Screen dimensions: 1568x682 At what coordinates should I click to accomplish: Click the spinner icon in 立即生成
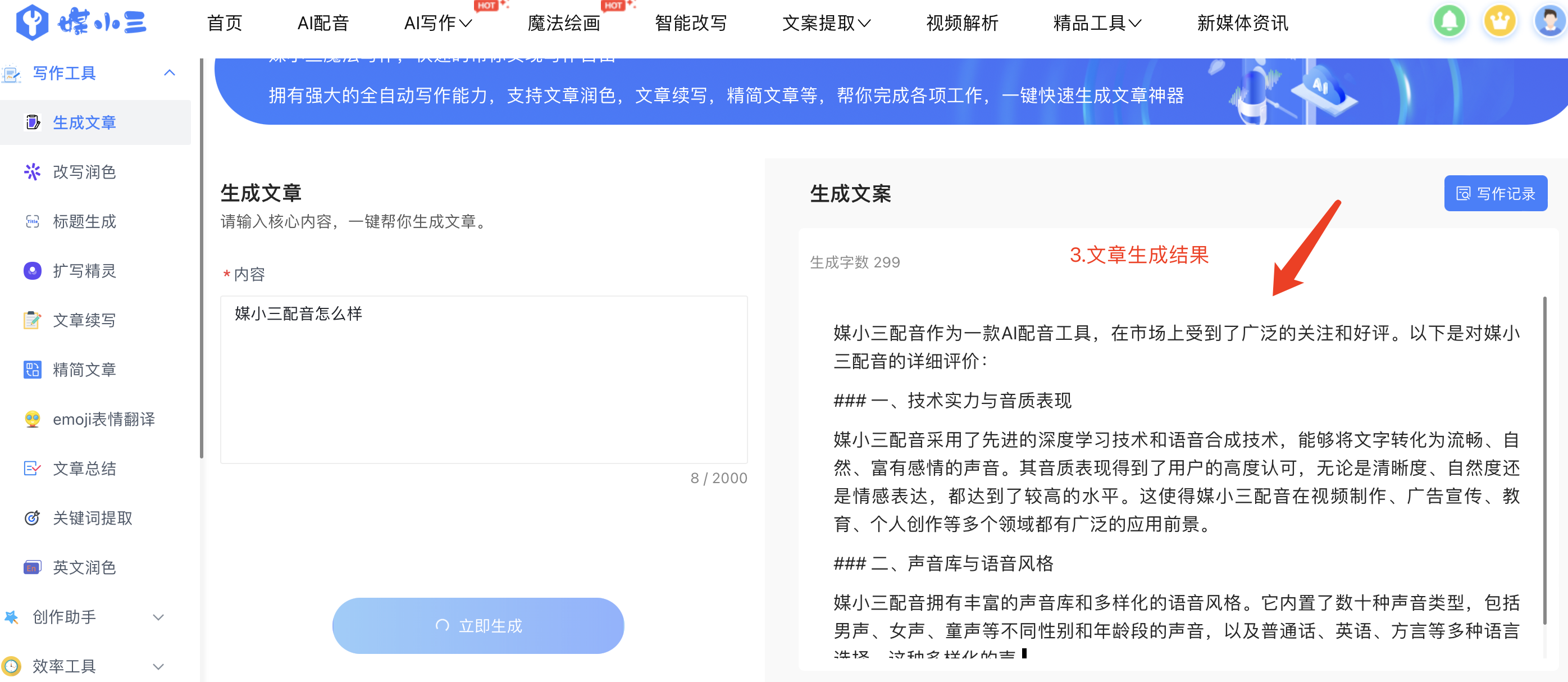443,625
